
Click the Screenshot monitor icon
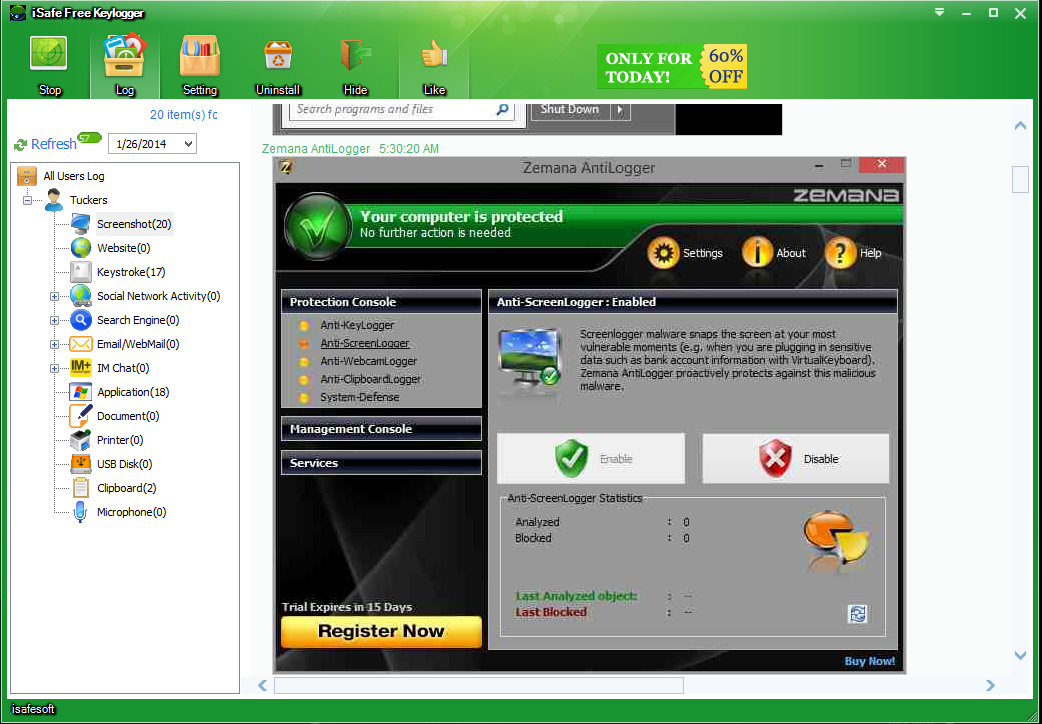[x=80, y=224]
